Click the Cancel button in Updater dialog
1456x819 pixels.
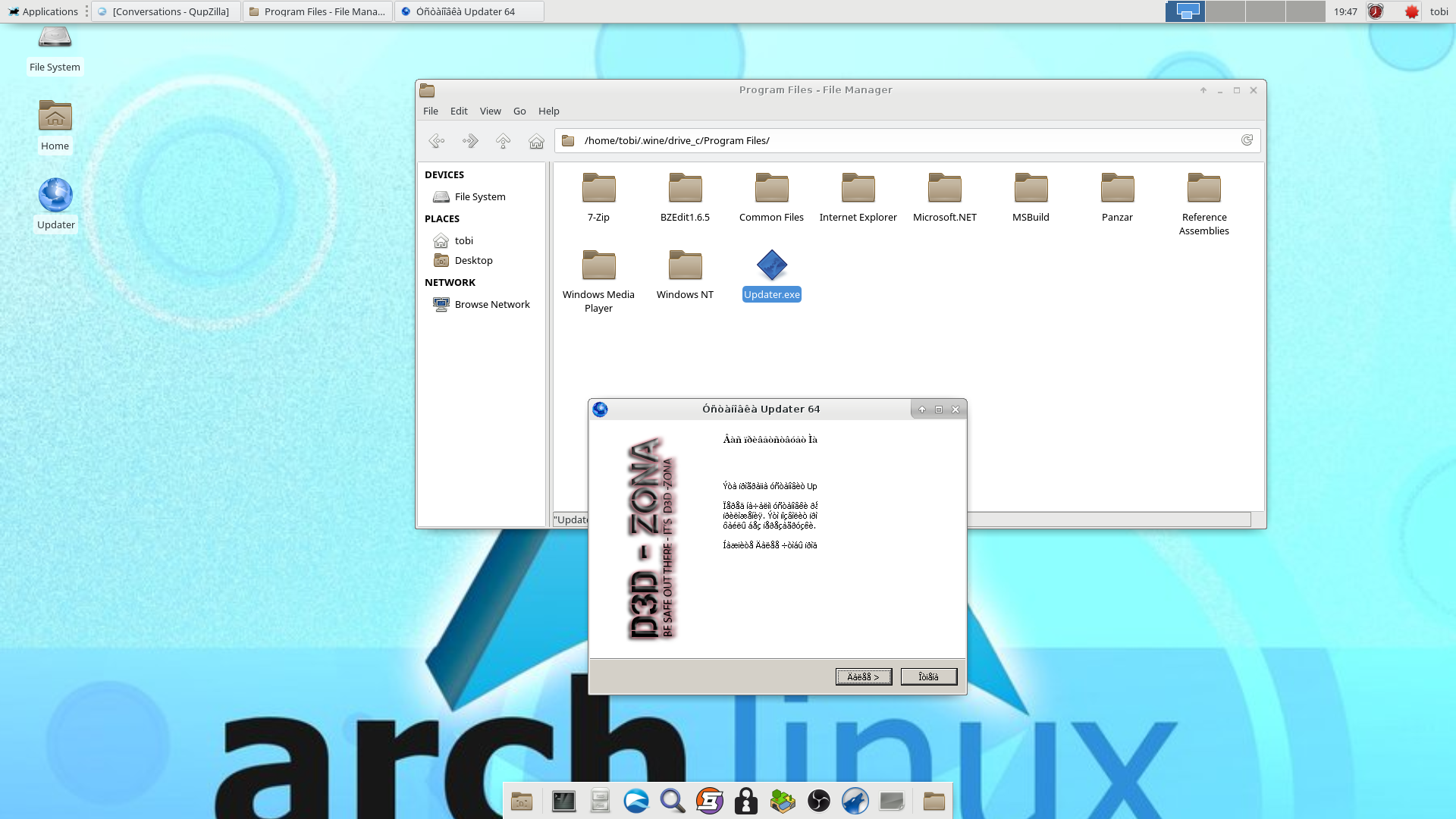point(929,676)
